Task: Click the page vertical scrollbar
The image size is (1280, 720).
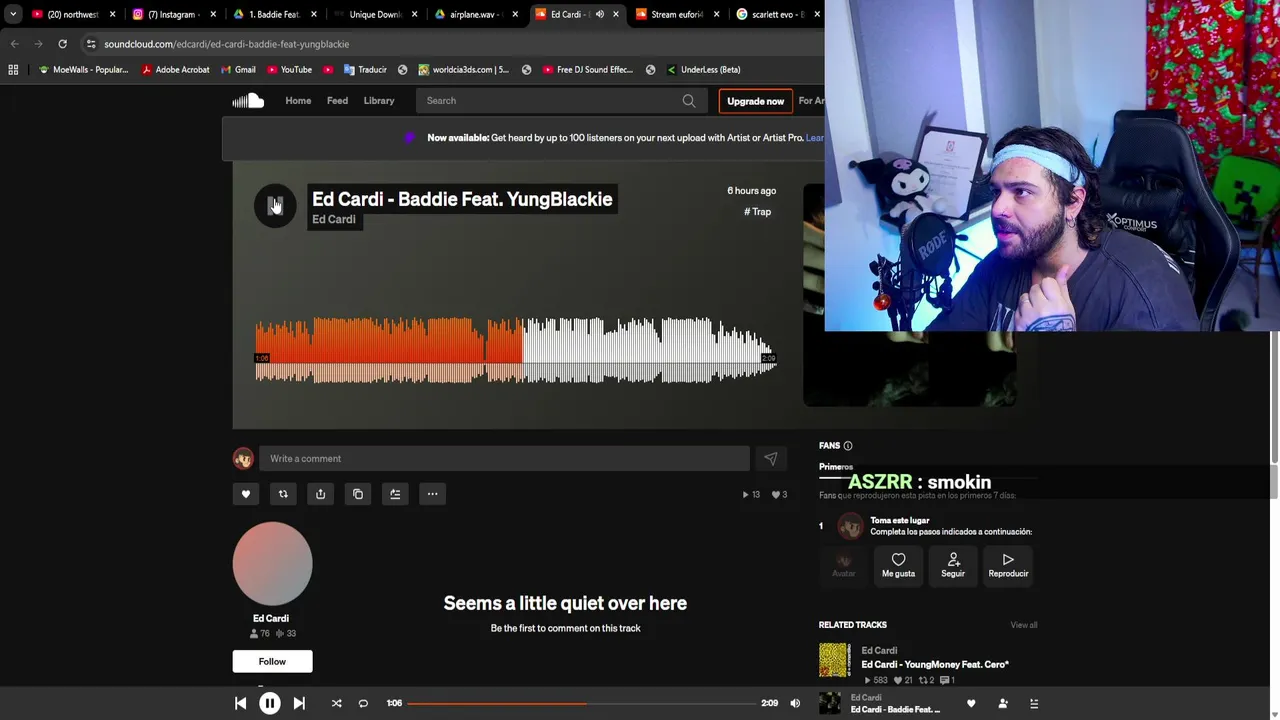Action: tap(1274, 396)
